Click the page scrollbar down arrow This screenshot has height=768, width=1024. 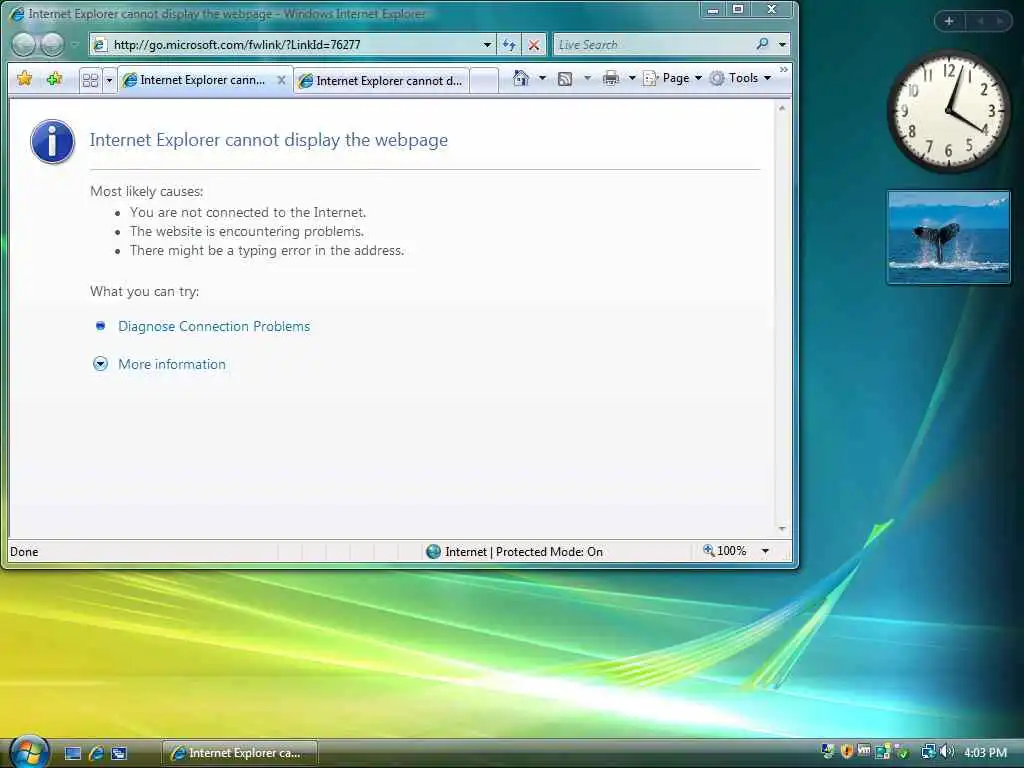[x=782, y=528]
